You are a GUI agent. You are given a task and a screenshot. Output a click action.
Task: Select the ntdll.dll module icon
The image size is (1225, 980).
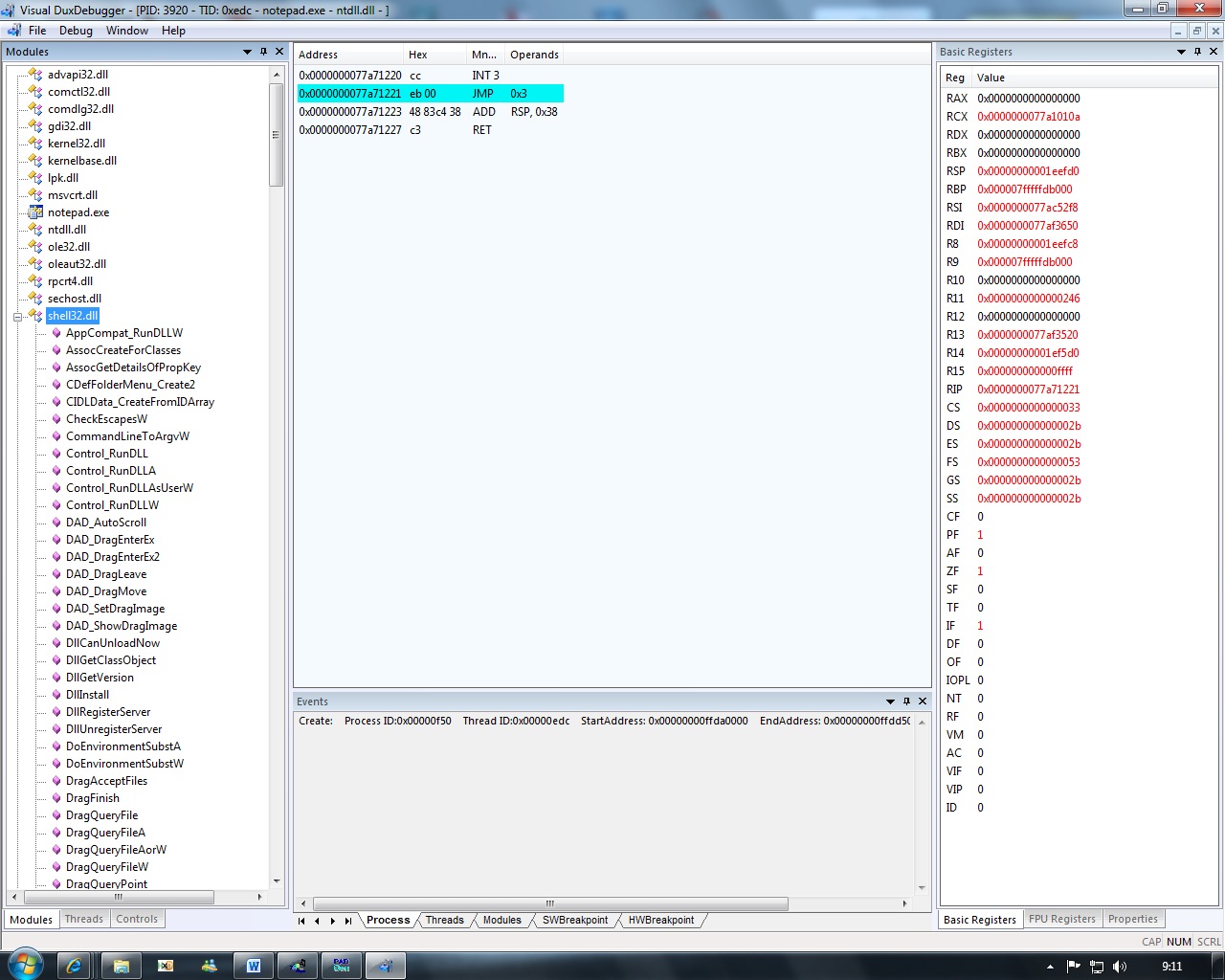35,230
